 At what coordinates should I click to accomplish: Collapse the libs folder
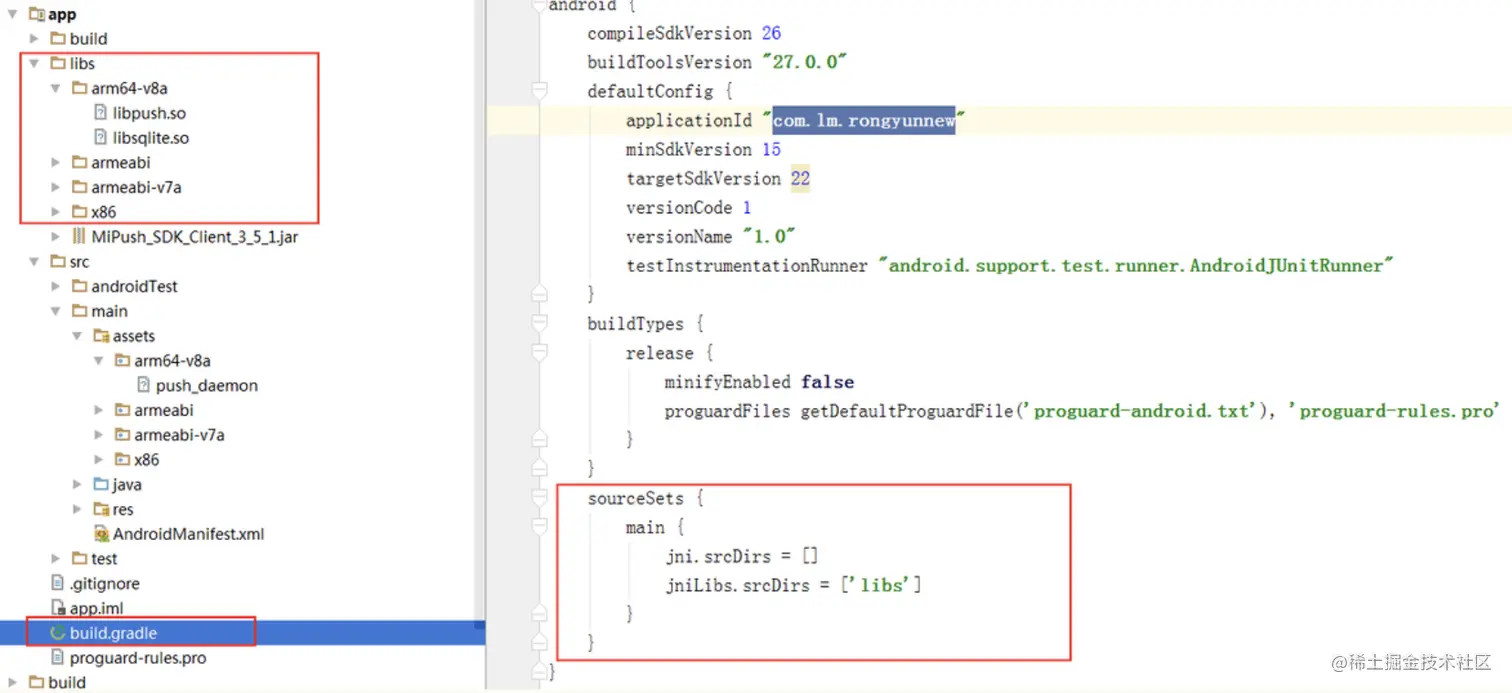34,63
